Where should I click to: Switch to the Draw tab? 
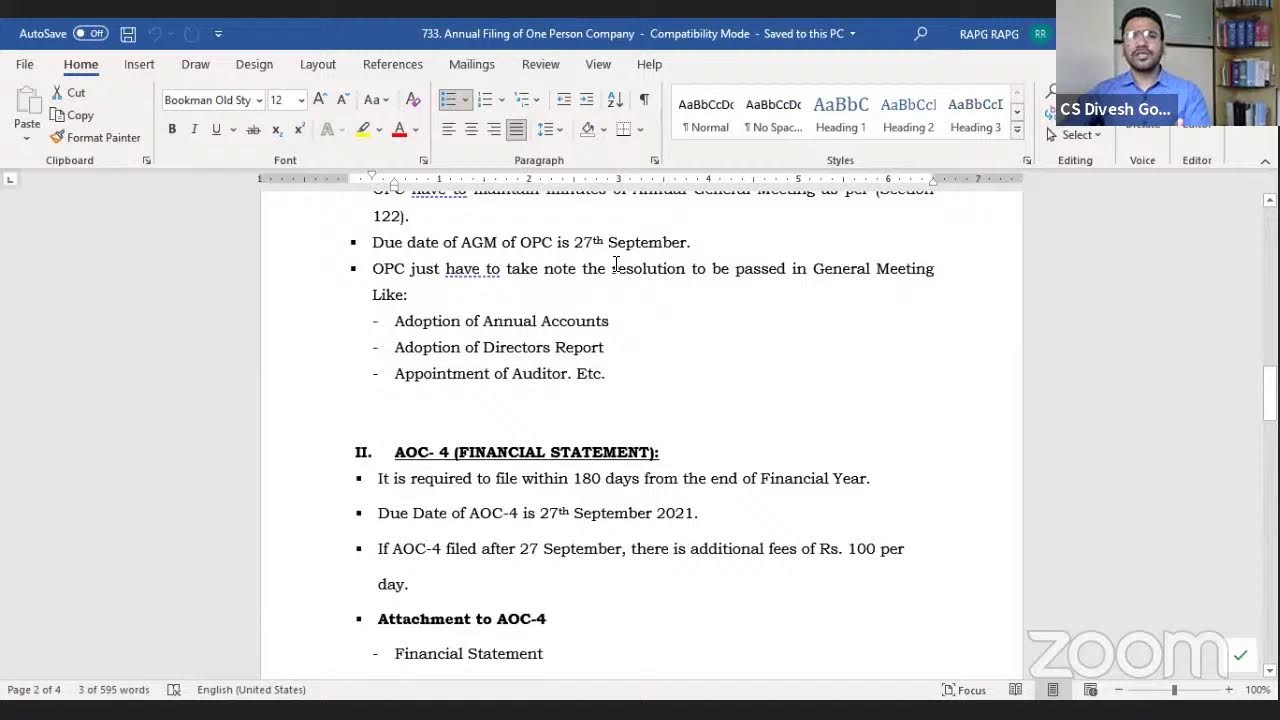point(195,64)
